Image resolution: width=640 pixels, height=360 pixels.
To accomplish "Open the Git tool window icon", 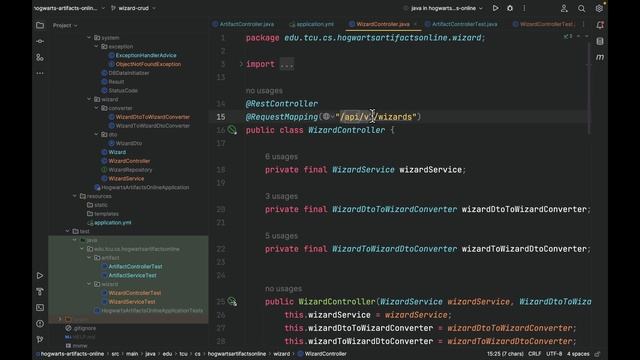I will [40, 339].
